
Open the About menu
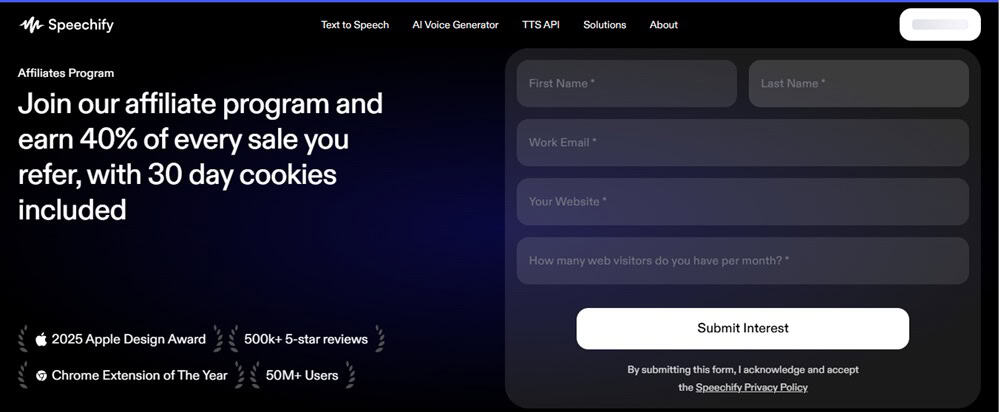pos(663,25)
